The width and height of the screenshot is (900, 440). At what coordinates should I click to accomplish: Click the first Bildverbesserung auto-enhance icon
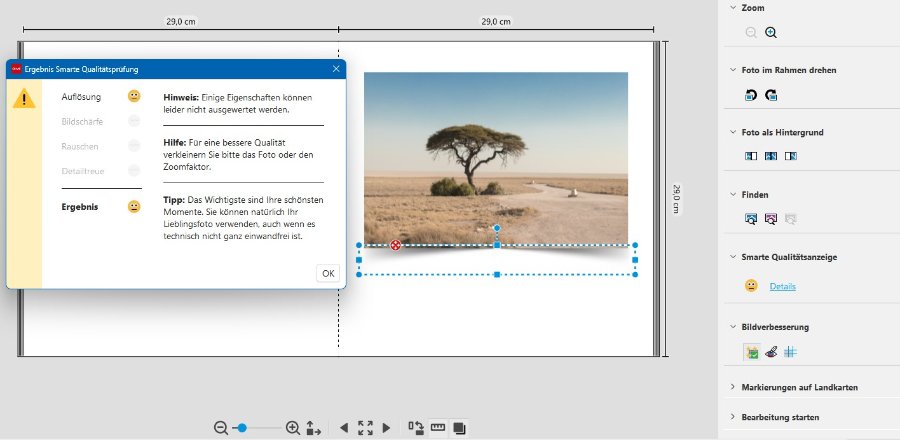[x=751, y=352]
